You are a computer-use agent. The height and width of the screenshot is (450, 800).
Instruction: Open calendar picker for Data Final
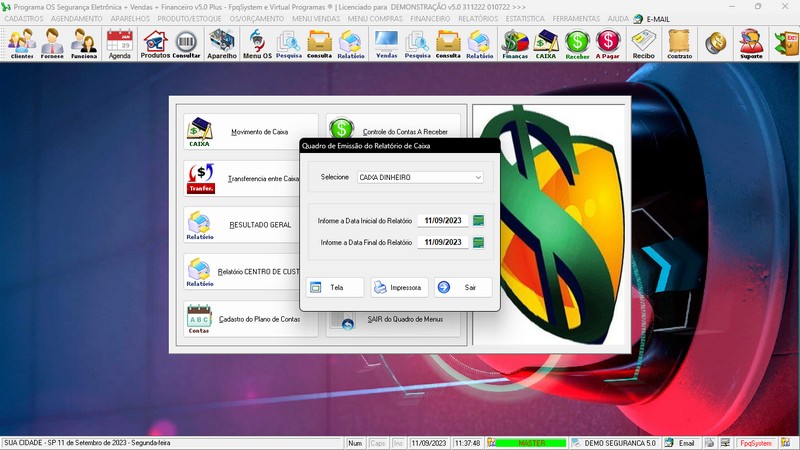point(478,242)
